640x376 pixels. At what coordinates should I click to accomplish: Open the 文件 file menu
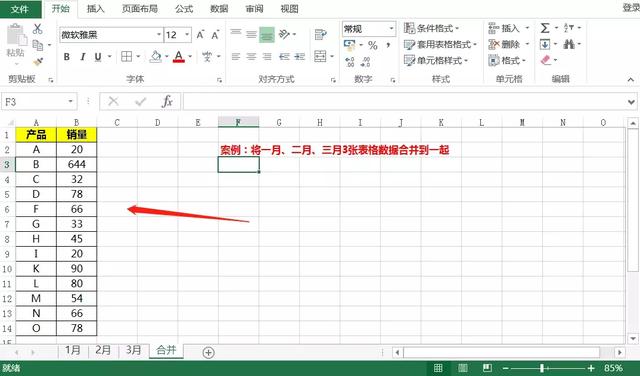[x=20, y=9]
